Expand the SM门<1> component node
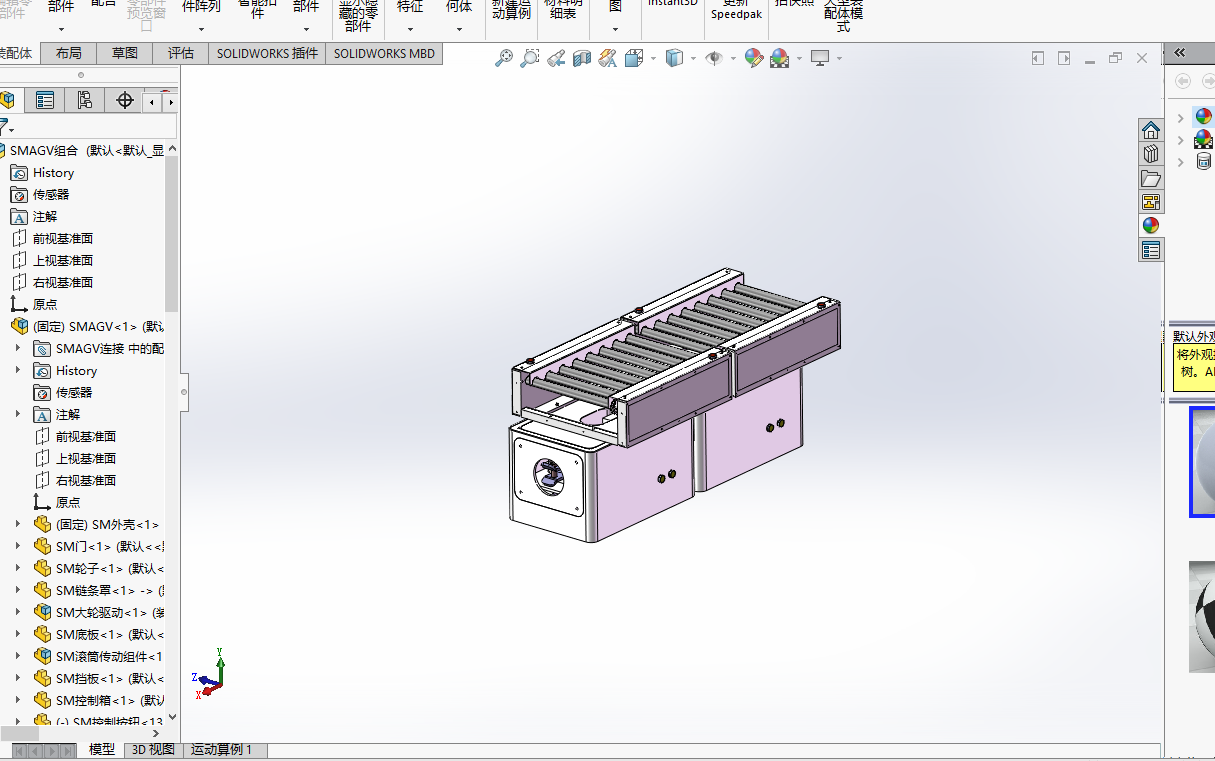The image size is (1215, 761). point(17,546)
